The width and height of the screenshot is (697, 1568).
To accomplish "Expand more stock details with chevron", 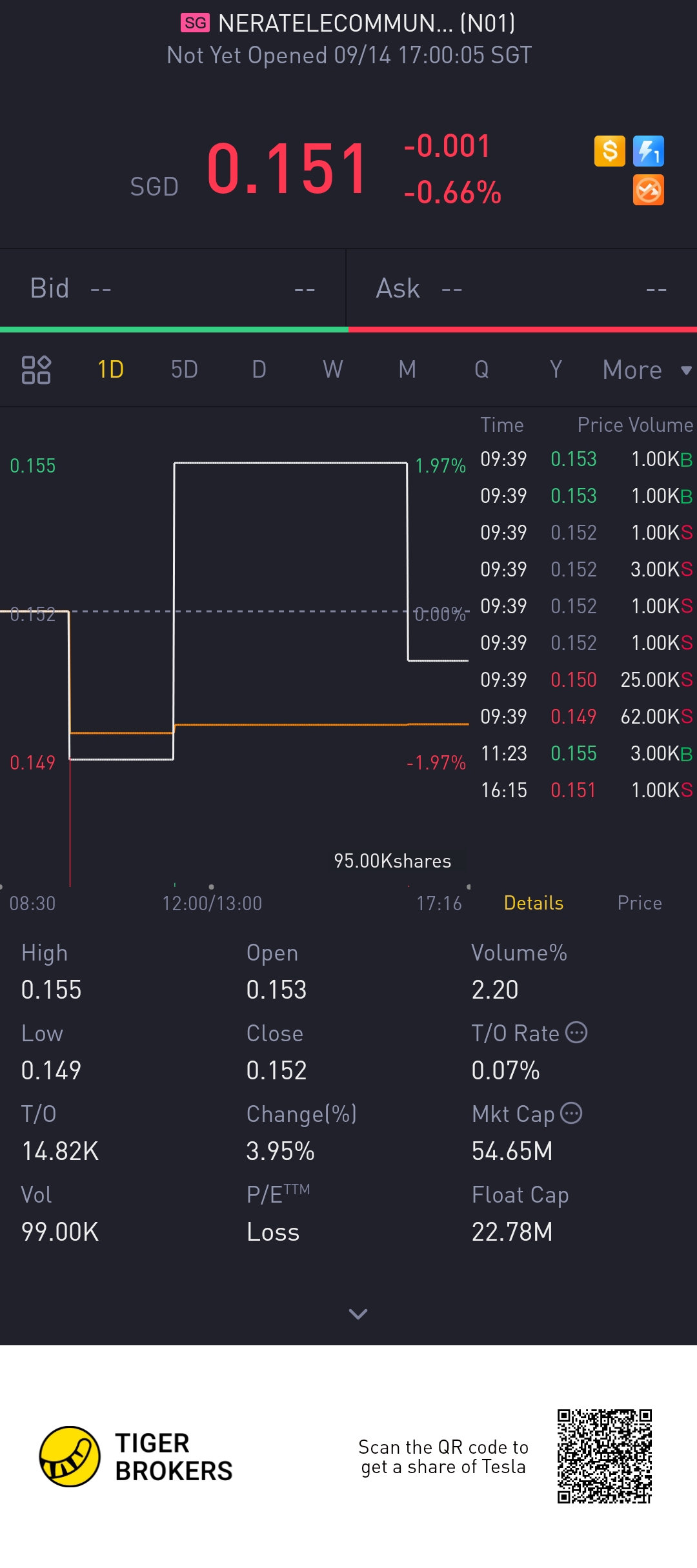I will click(358, 1314).
